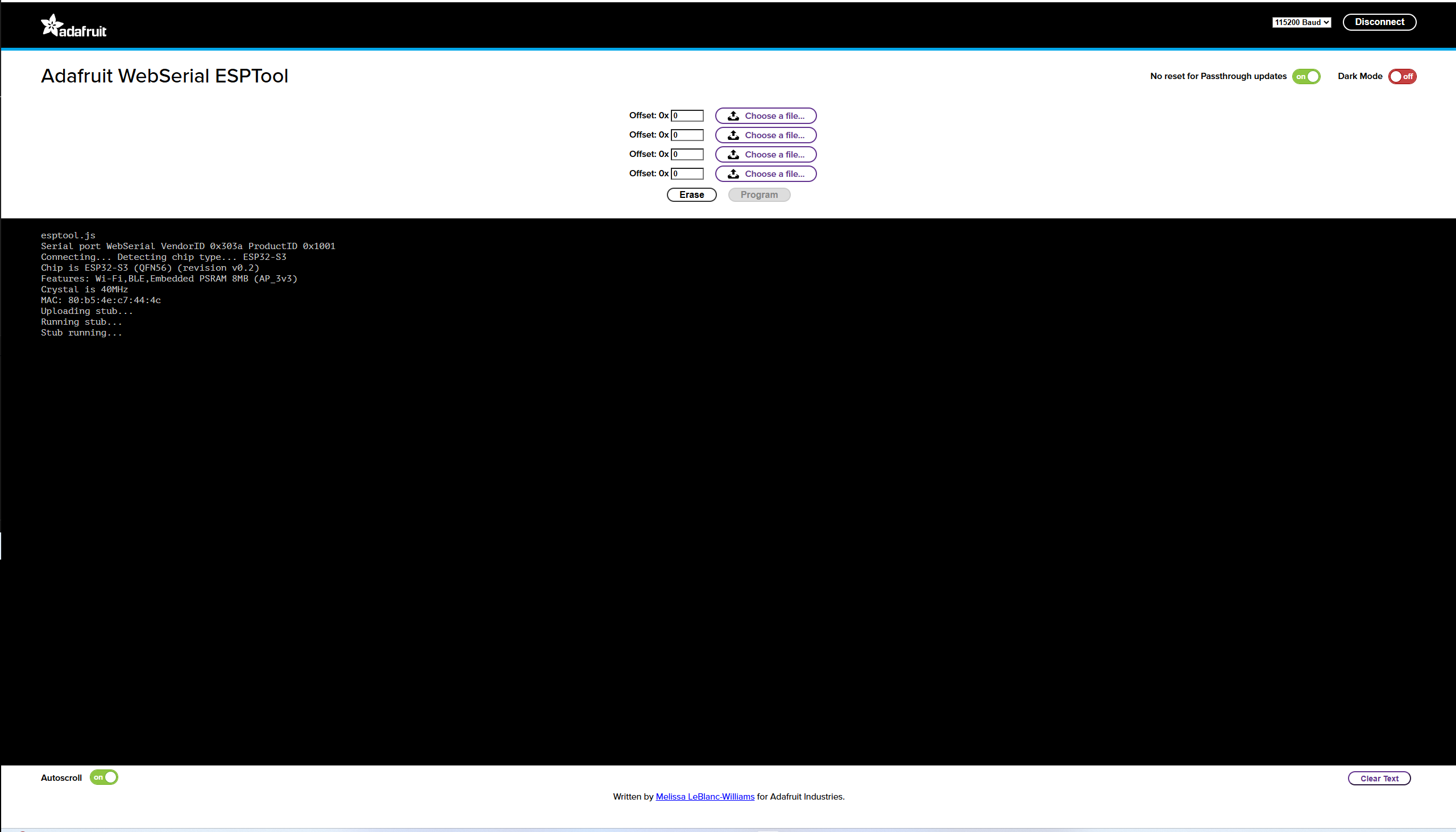Screen dimensions: 1456x832
Task: Click the grayed-out Program button
Action: pyautogui.click(x=758, y=195)
